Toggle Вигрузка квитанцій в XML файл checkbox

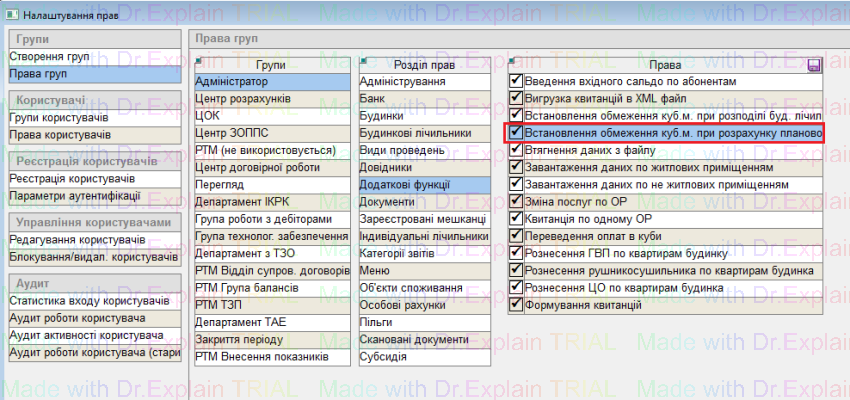click(x=516, y=98)
